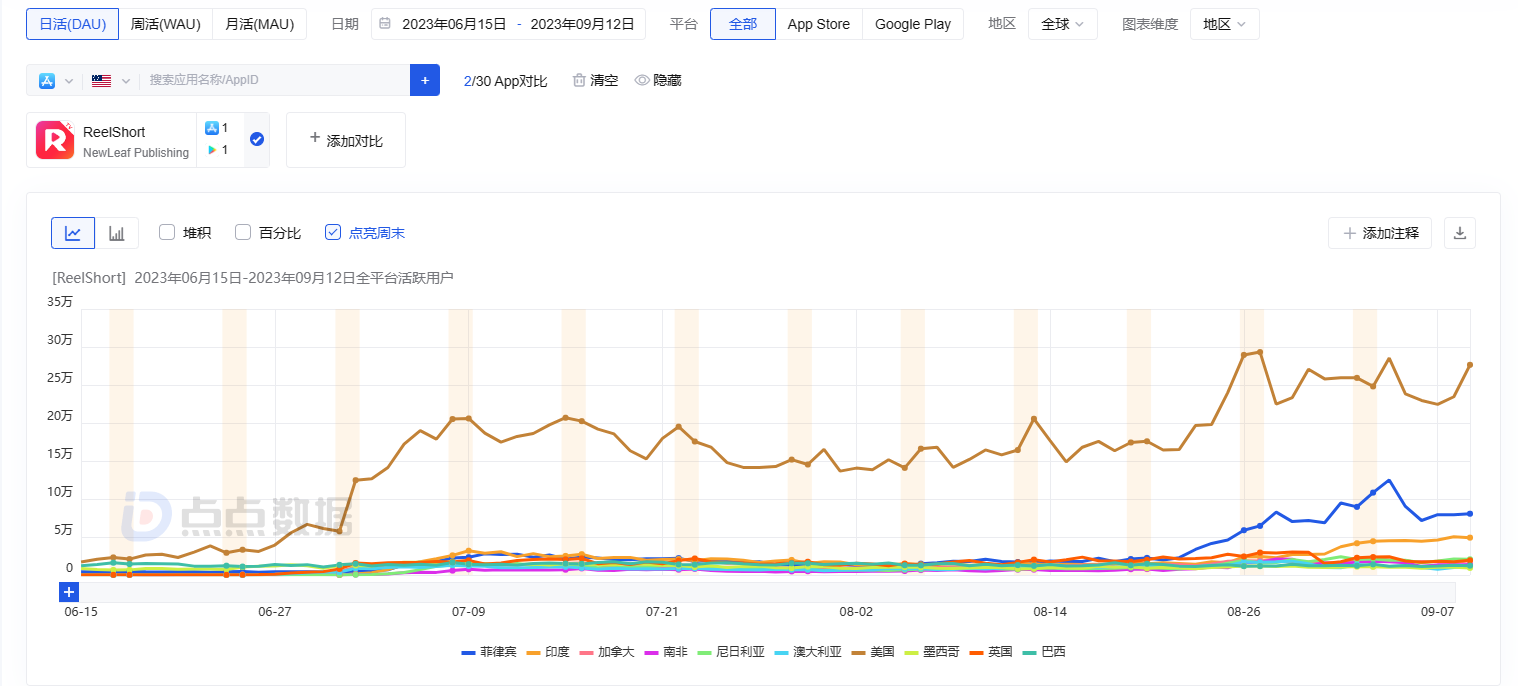Switch to 周活(WAU) tab

click(x=165, y=24)
